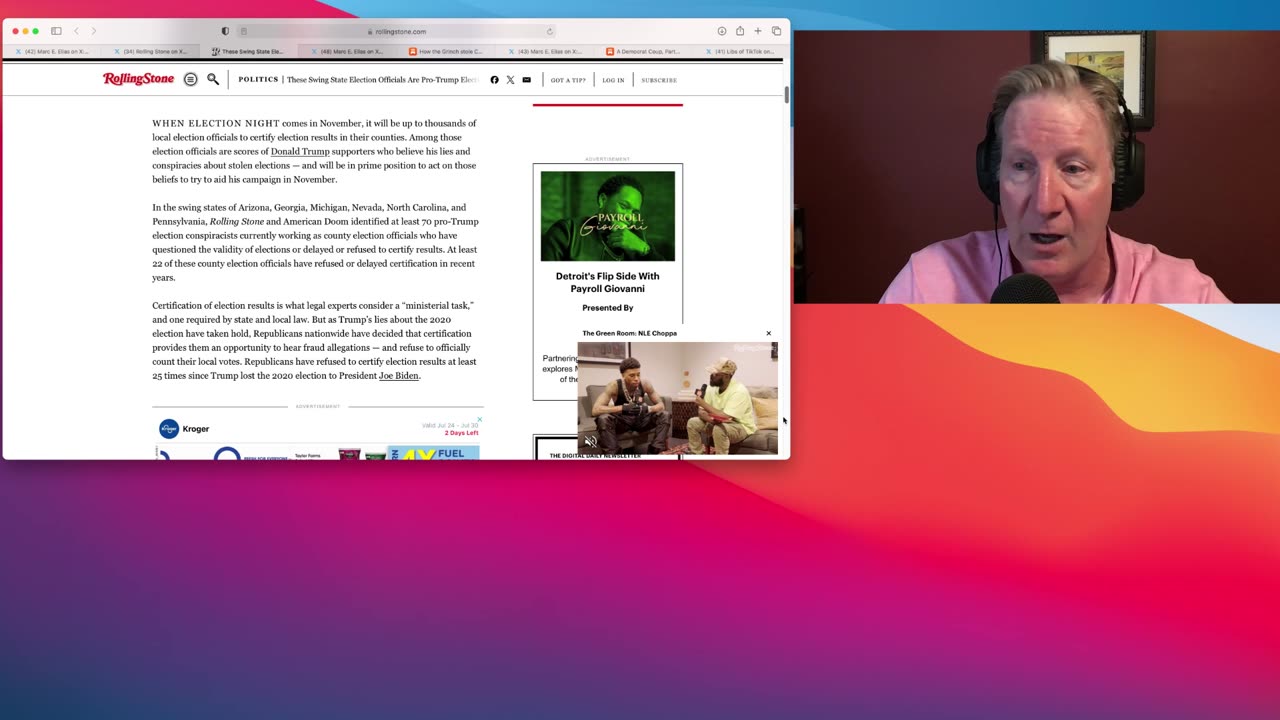Share the article by email
This screenshot has width=1280, height=720.
[527, 80]
